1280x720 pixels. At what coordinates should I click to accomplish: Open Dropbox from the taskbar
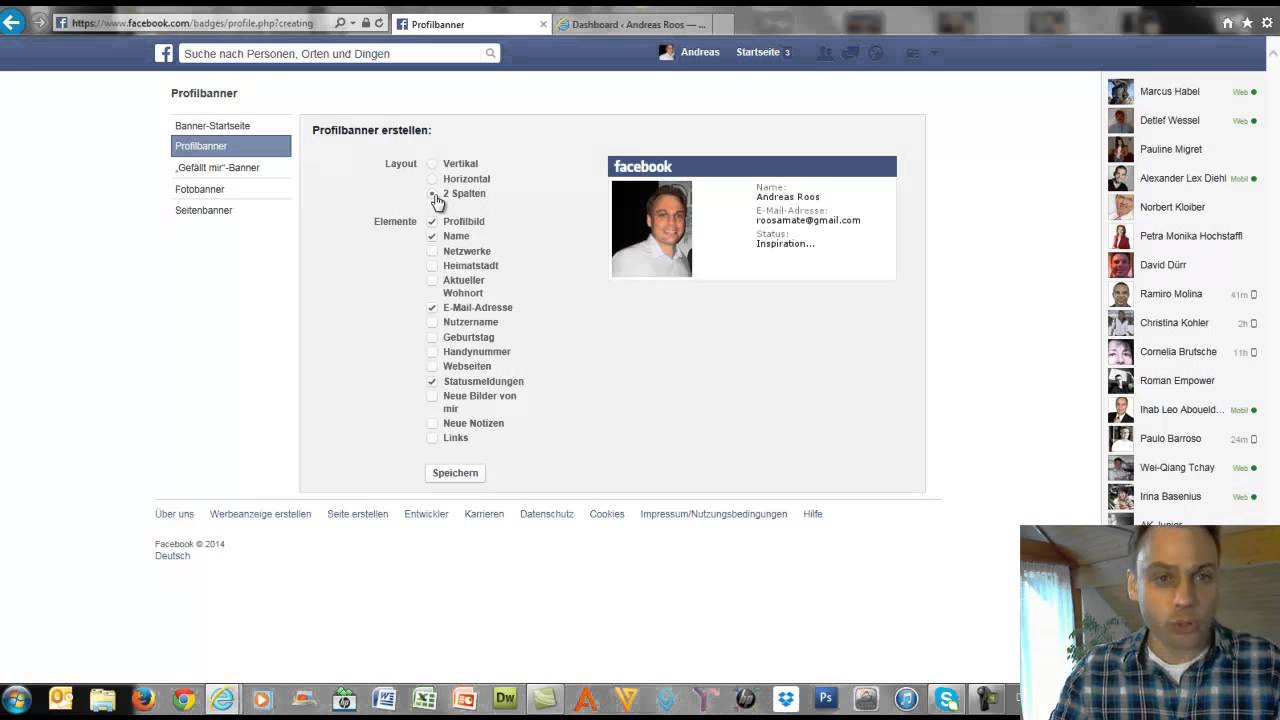786,699
